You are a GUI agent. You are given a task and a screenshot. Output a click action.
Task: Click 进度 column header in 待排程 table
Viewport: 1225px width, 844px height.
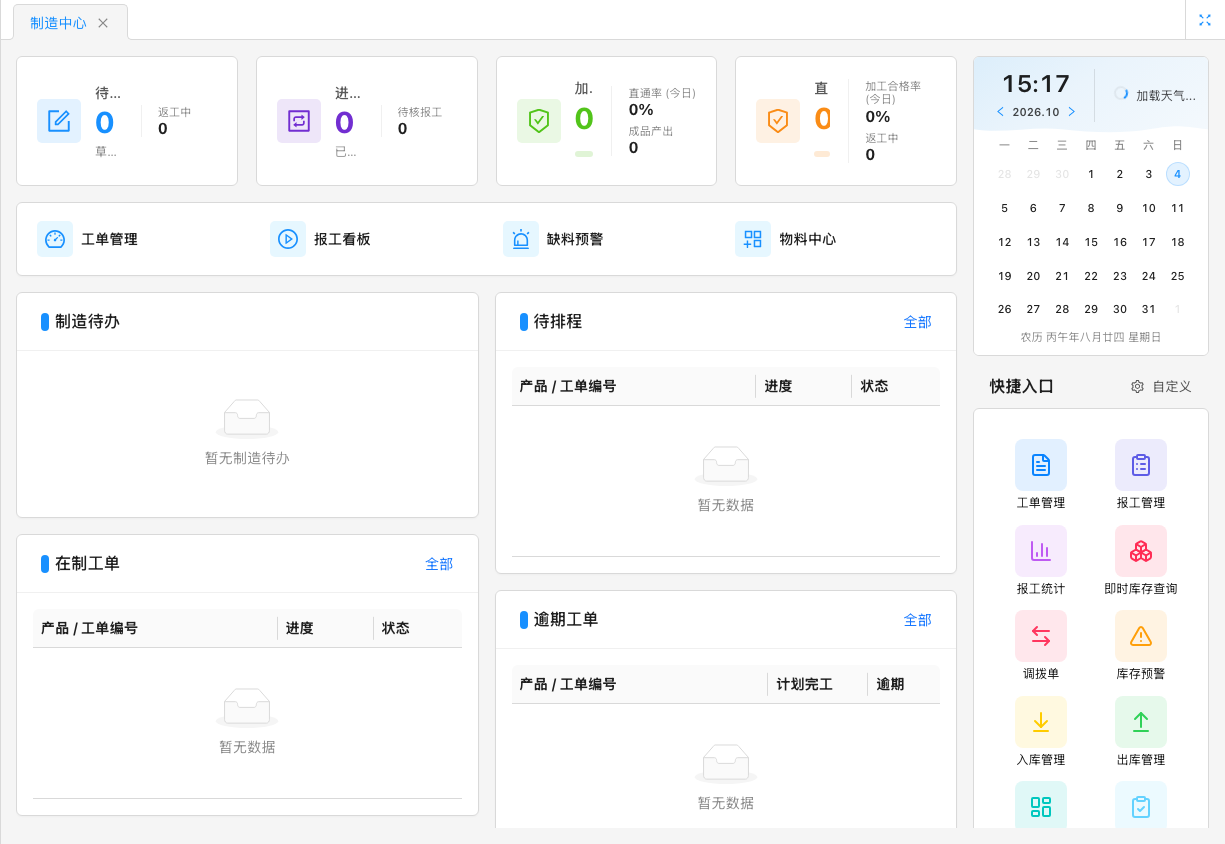tap(778, 386)
